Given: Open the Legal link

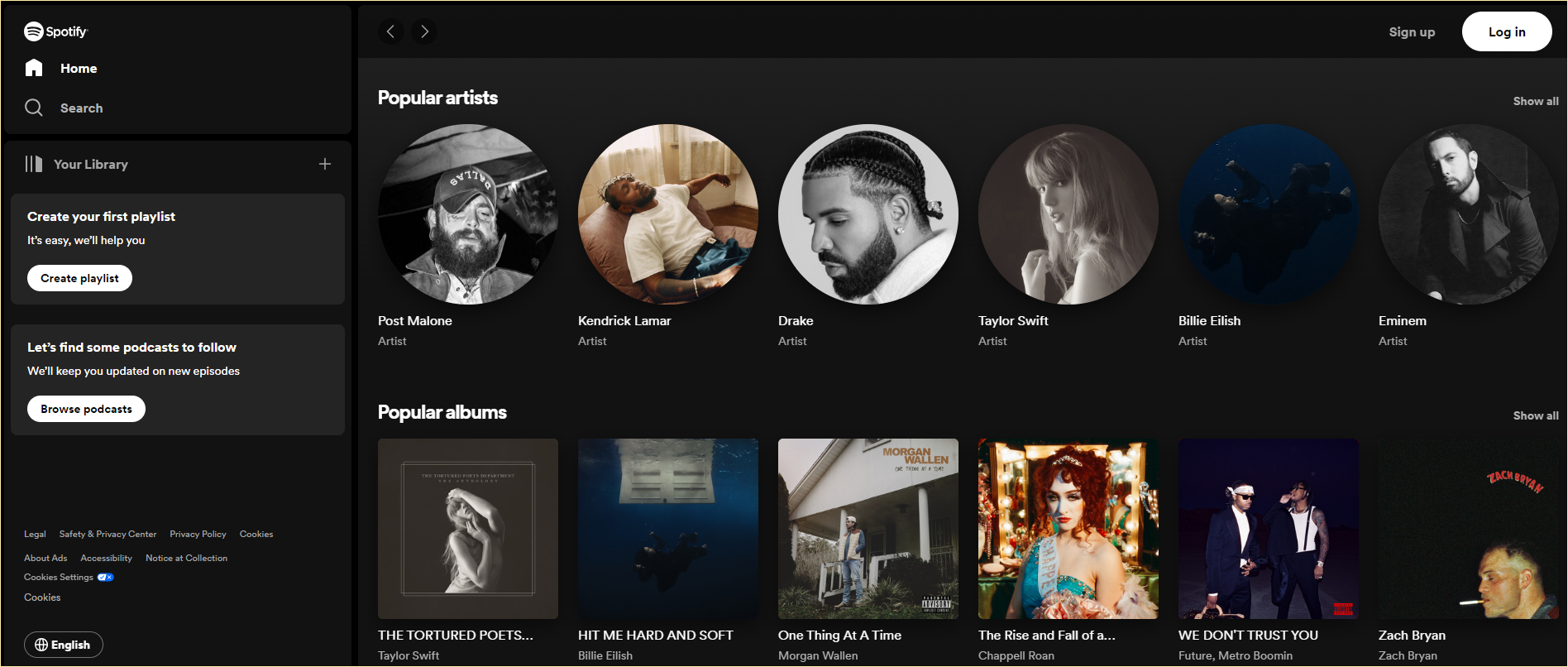Looking at the screenshot, I should click(x=35, y=535).
